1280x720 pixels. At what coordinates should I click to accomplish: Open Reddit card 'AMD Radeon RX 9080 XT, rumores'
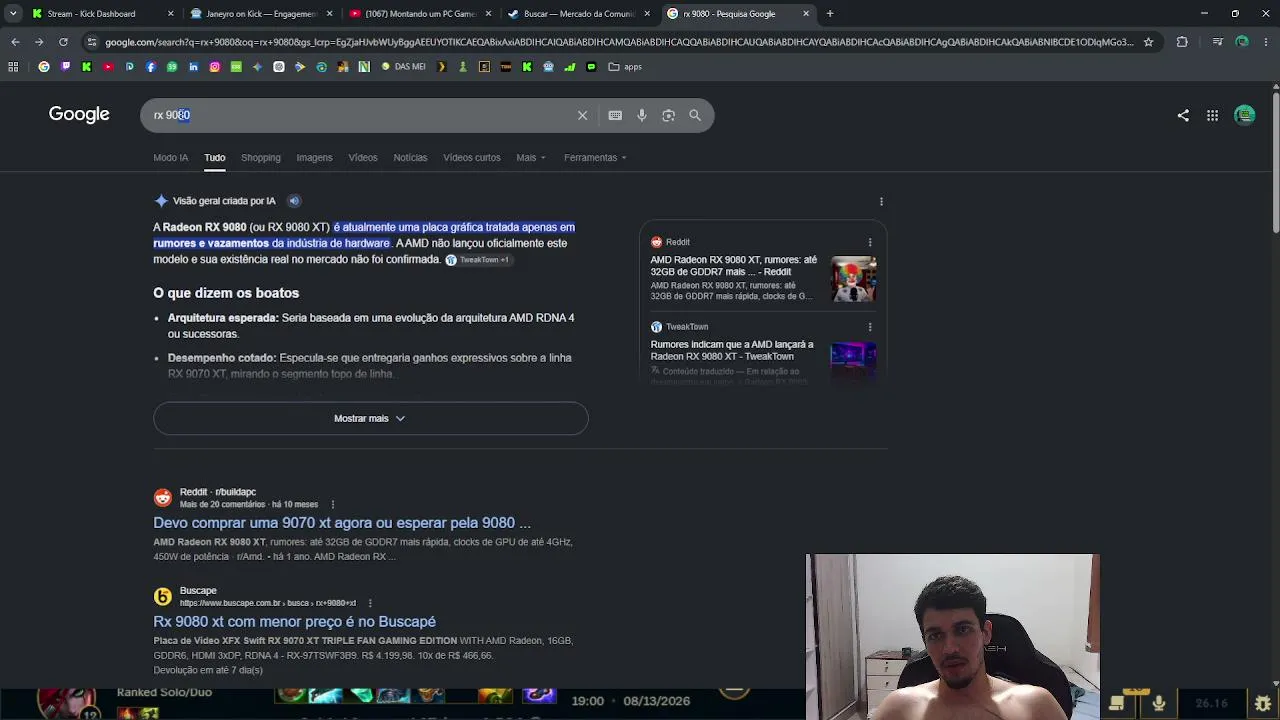click(x=734, y=266)
